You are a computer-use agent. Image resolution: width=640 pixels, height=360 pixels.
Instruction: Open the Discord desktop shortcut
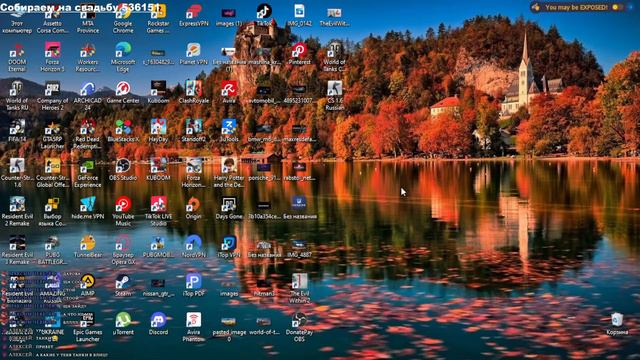tap(158, 324)
